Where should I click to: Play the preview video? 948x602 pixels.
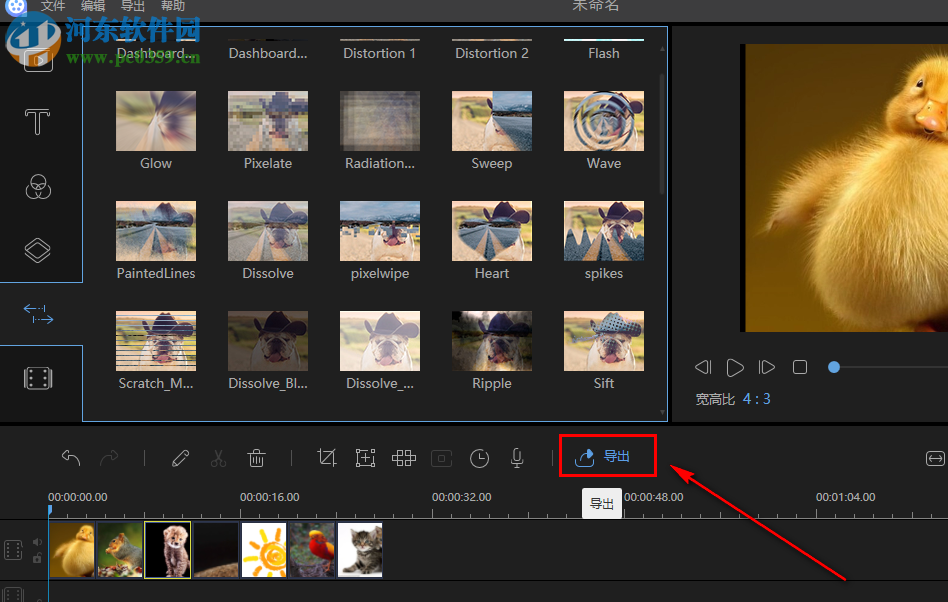(735, 367)
